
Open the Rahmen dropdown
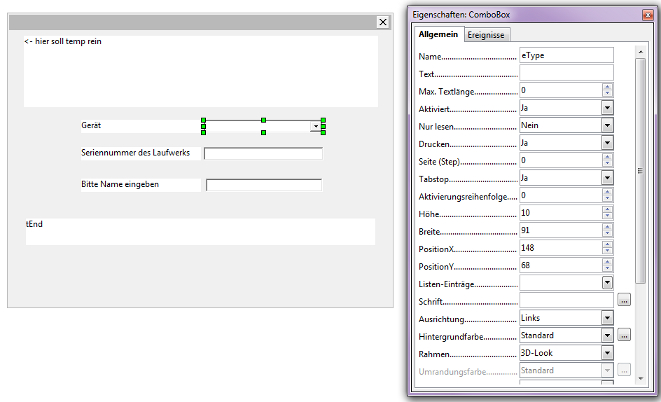pos(607,353)
